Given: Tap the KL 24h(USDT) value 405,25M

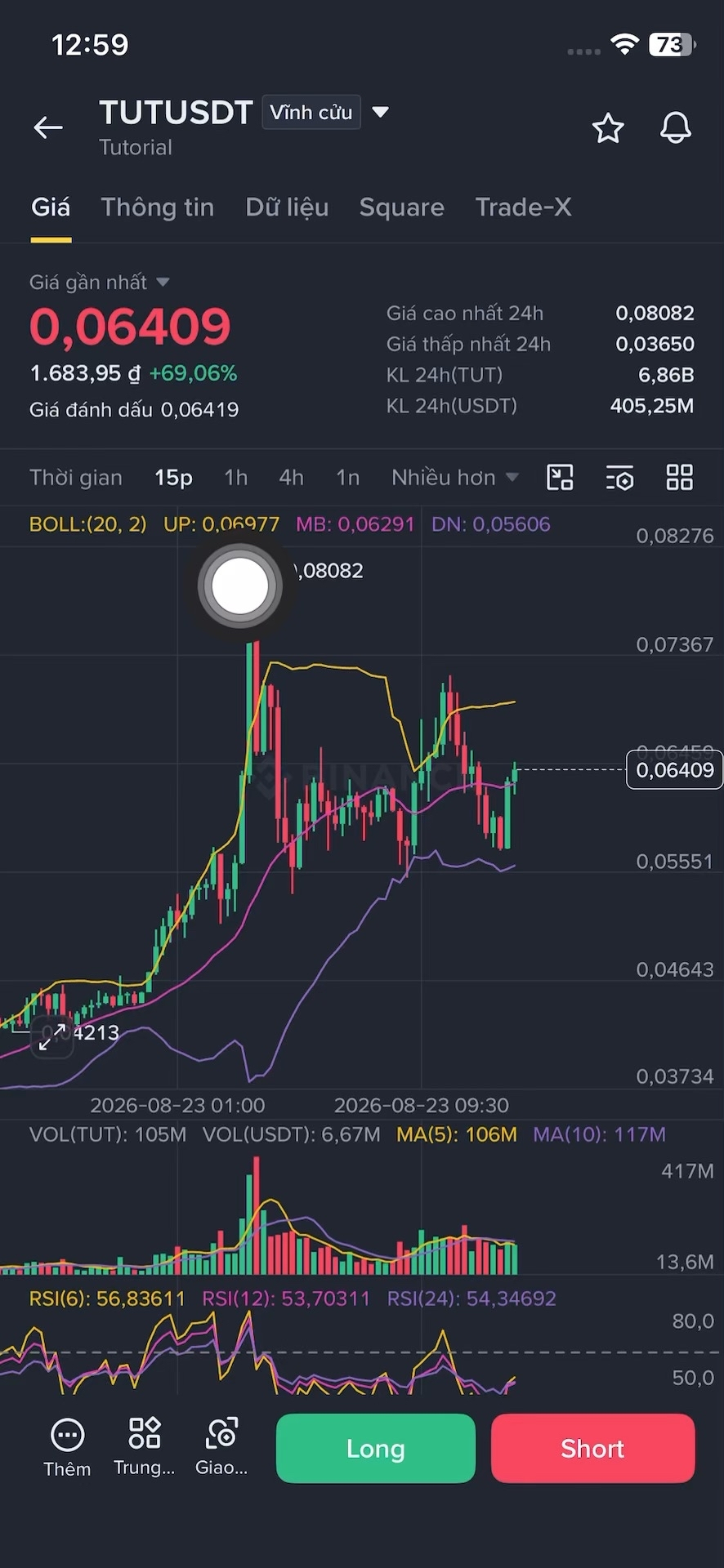Looking at the screenshot, I should (652, 406).
